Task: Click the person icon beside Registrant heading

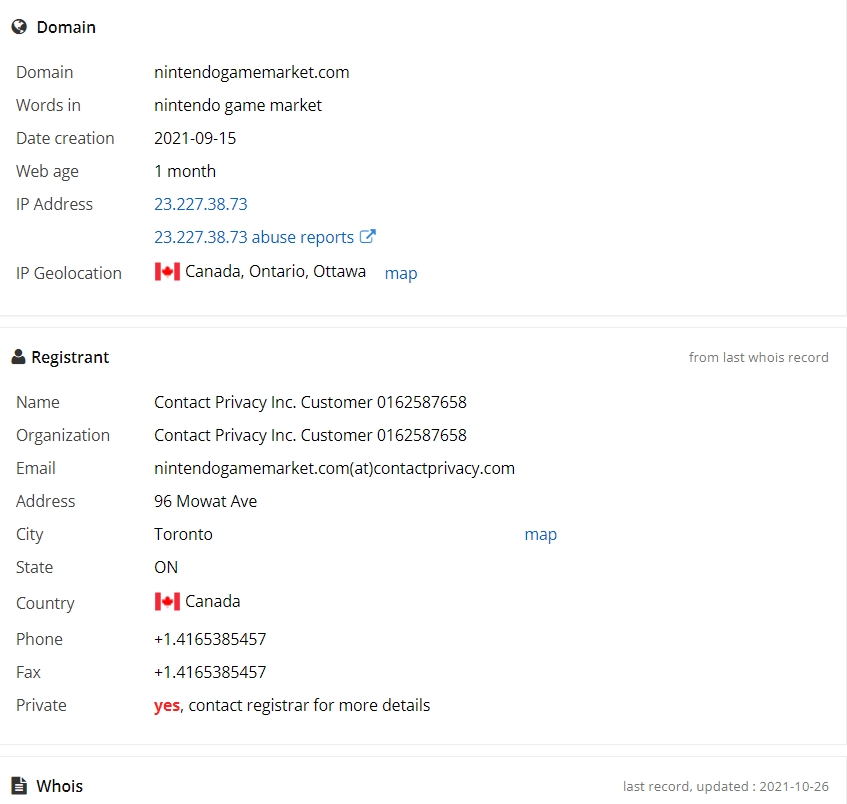Action: coord(18,357)
